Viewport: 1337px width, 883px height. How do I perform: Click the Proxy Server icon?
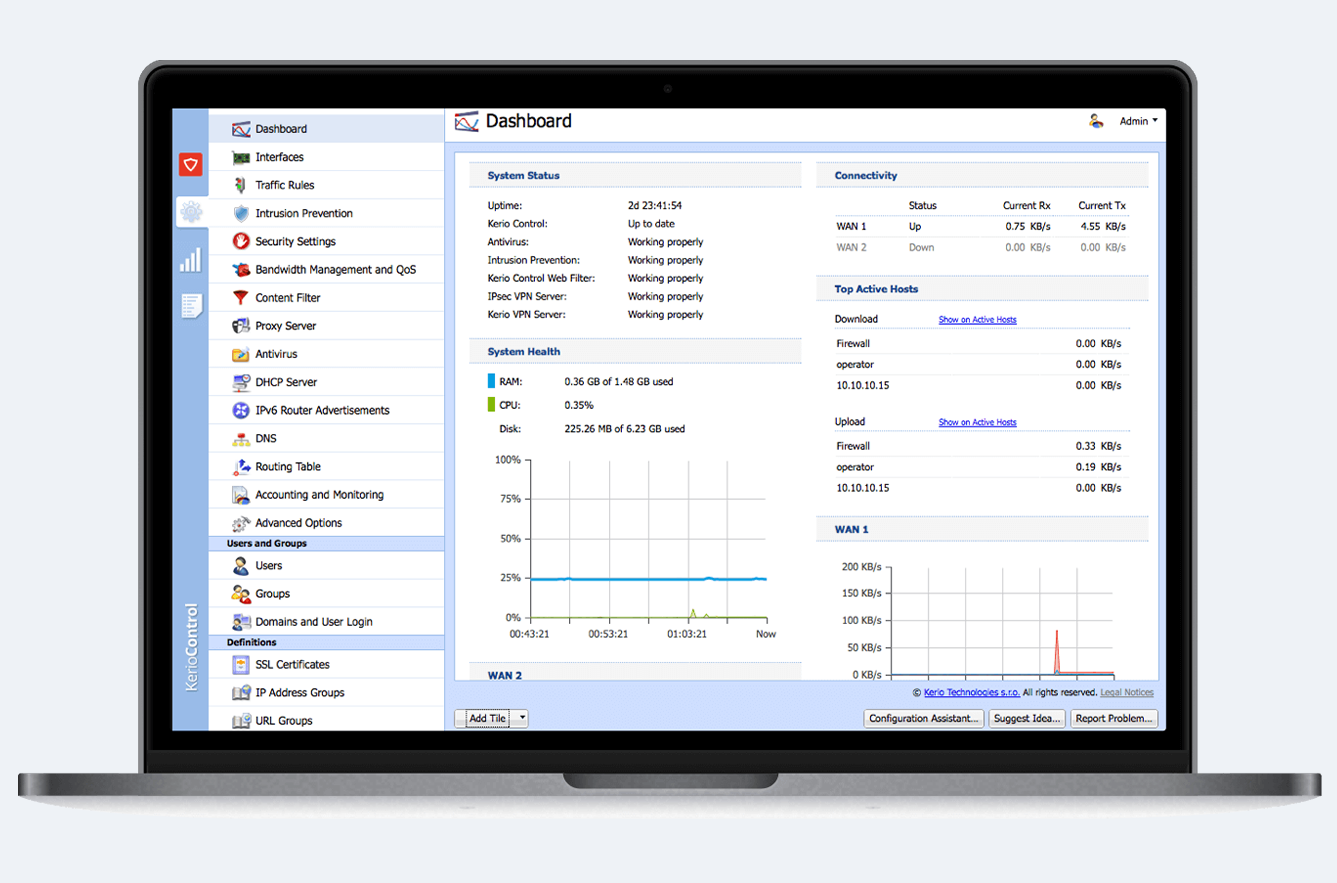pos(241,325)
